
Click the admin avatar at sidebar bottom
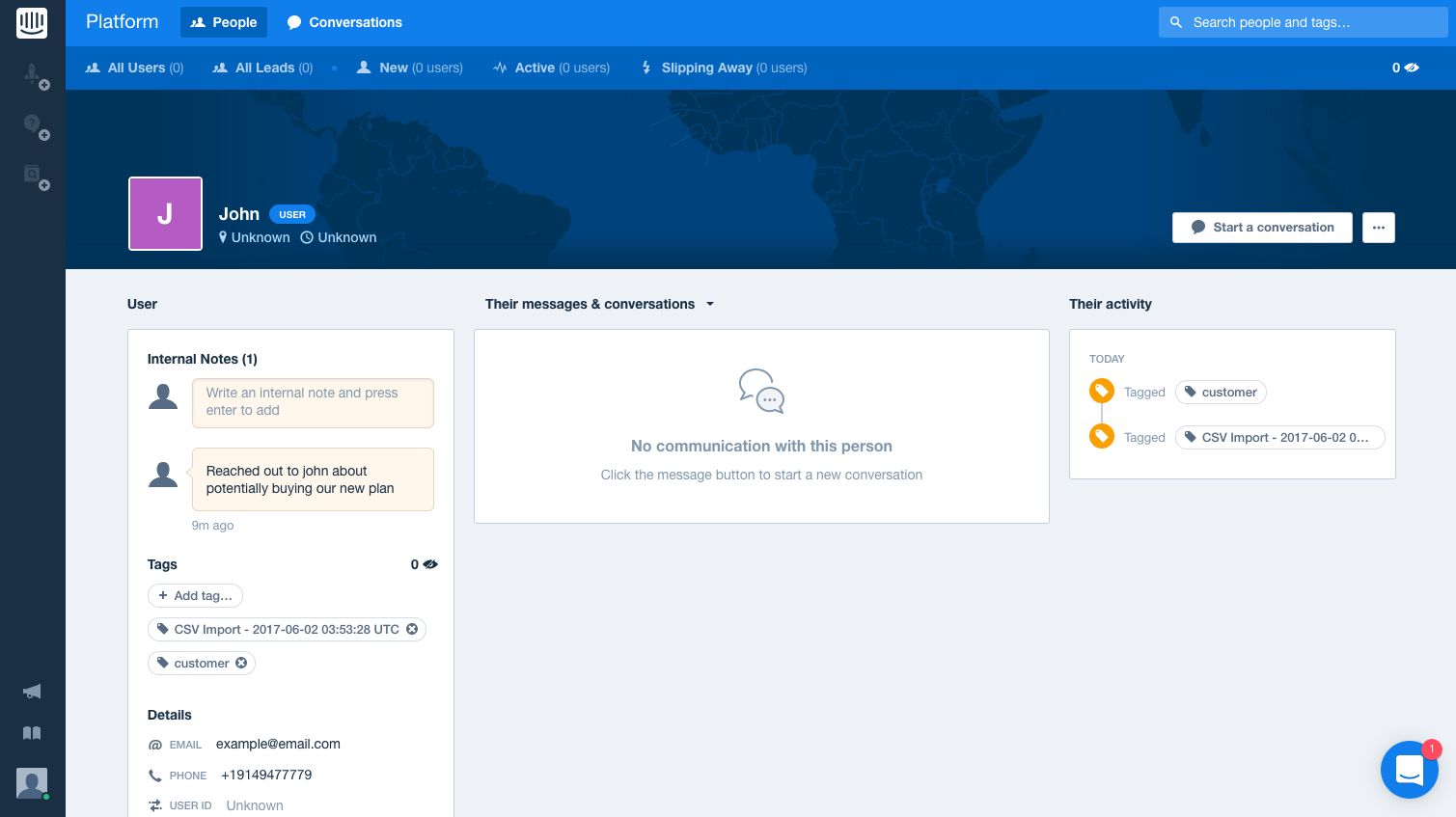[x=32, y=782]
